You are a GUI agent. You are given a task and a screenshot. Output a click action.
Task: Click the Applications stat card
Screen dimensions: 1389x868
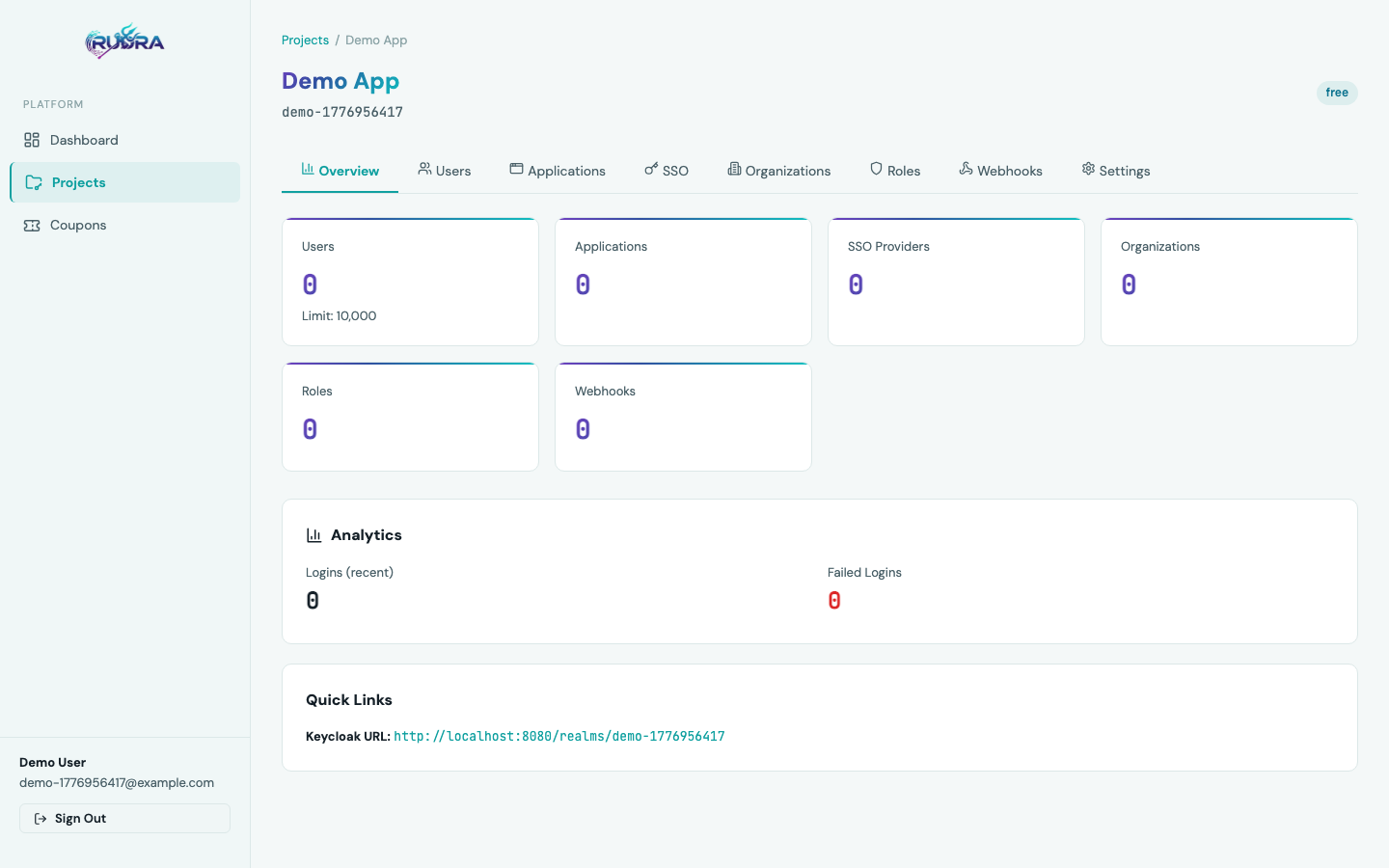tap(683, 282)
